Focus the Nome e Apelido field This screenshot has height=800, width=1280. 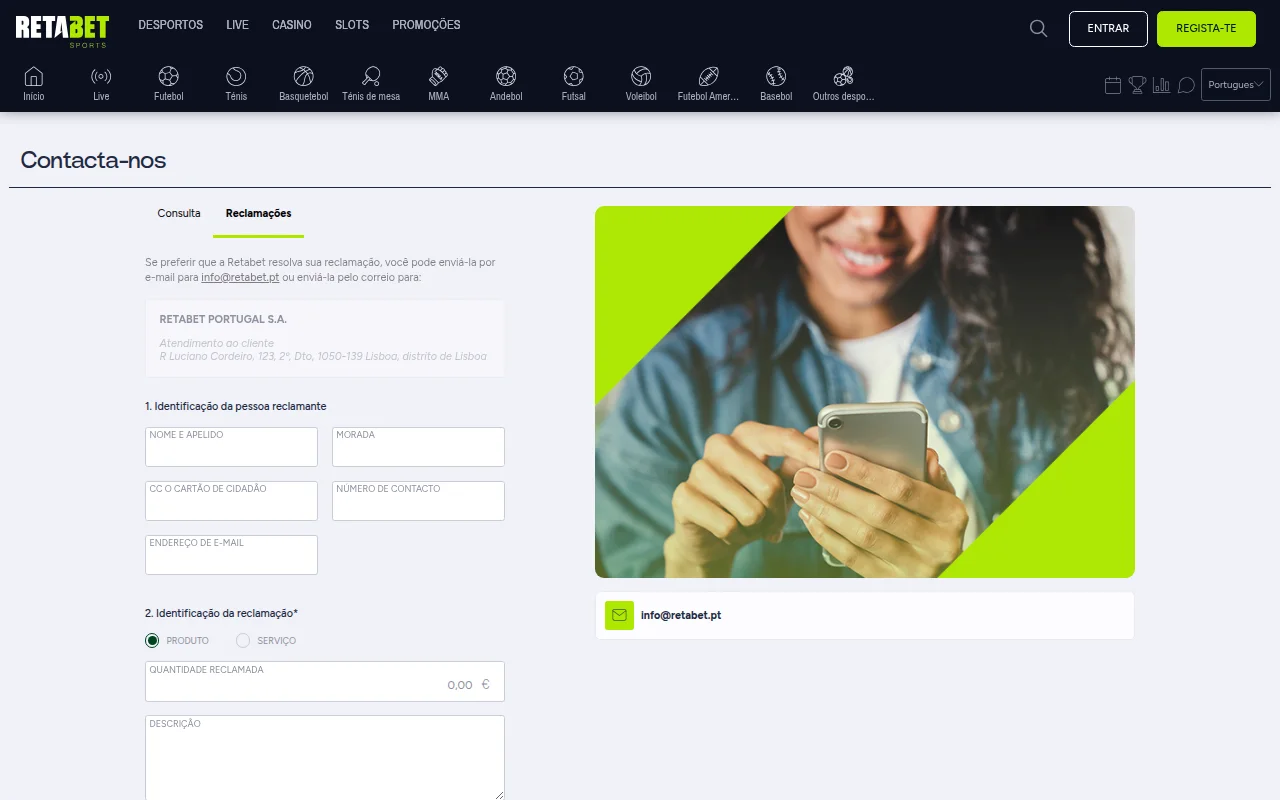pos(231,447)
